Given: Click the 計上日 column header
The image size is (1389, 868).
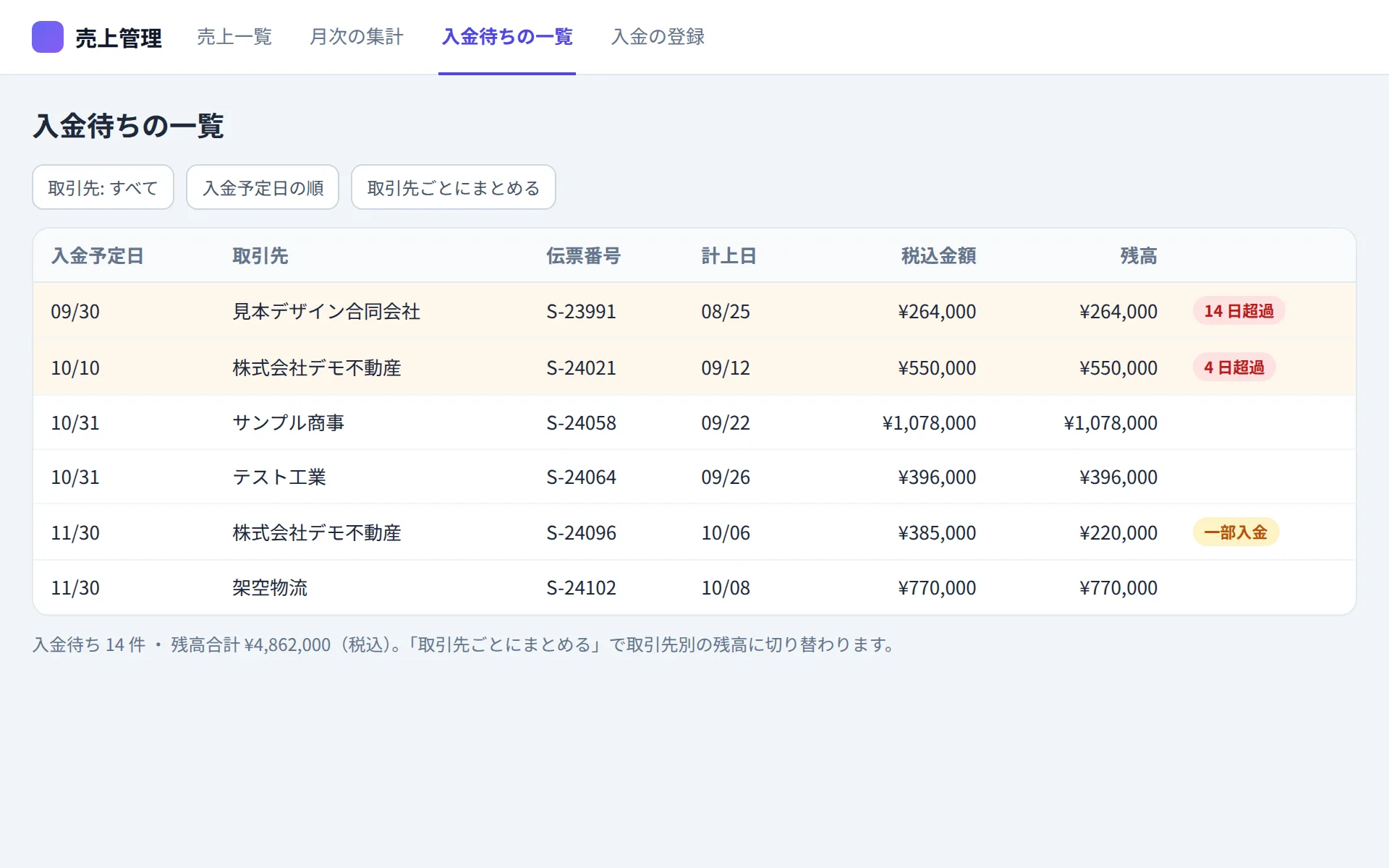Looking at the screenshot, I should 729,256.
